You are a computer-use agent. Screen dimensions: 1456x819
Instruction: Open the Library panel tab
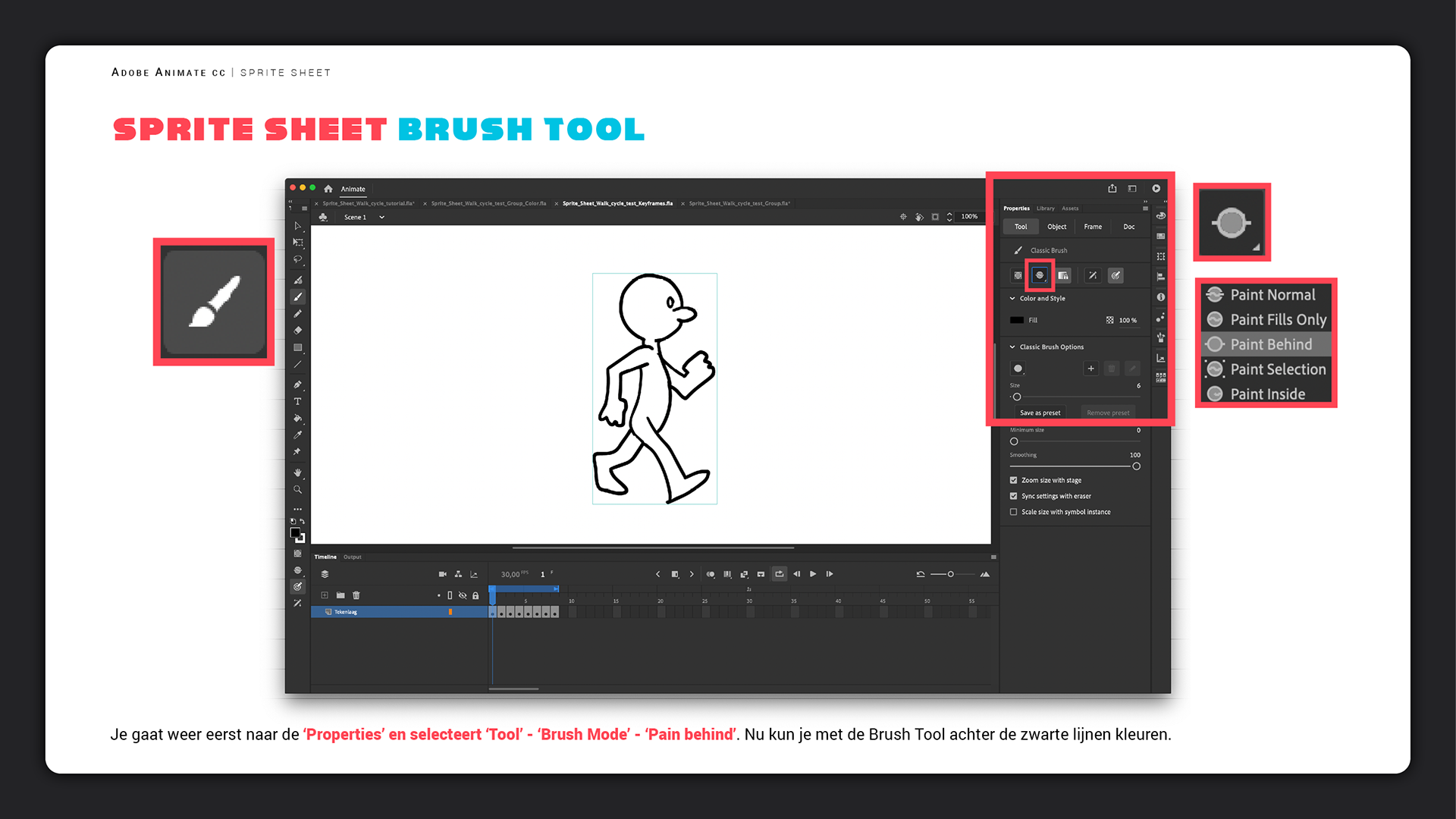click(1045, 209)
